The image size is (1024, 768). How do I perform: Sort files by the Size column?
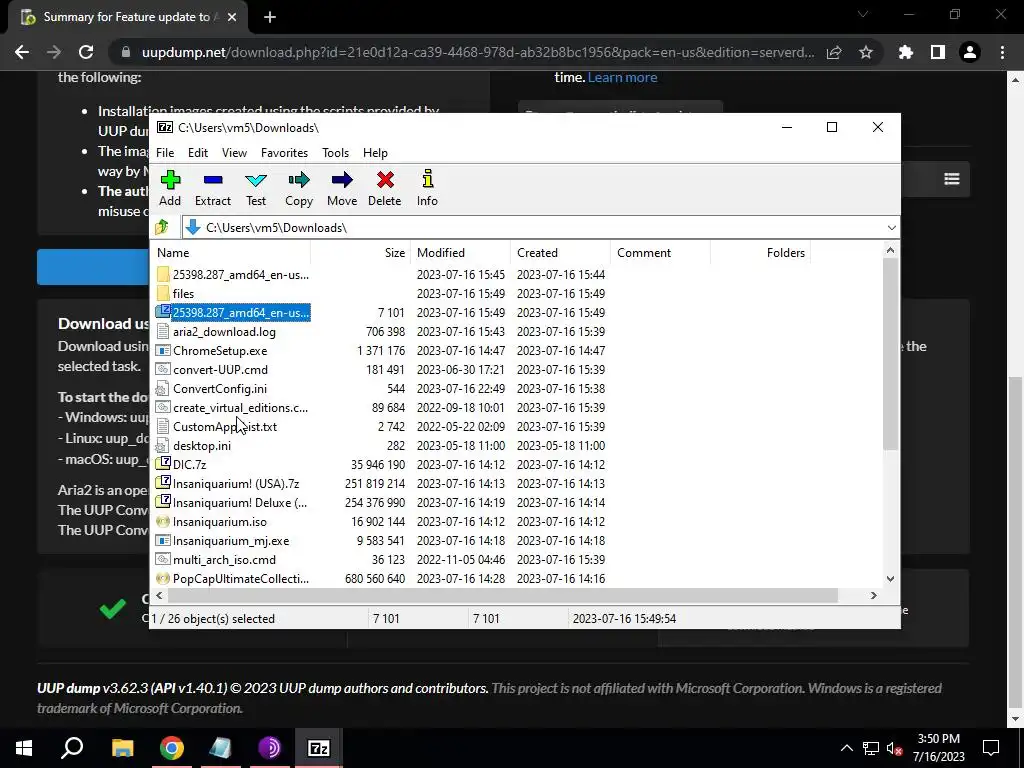point(360,253)
